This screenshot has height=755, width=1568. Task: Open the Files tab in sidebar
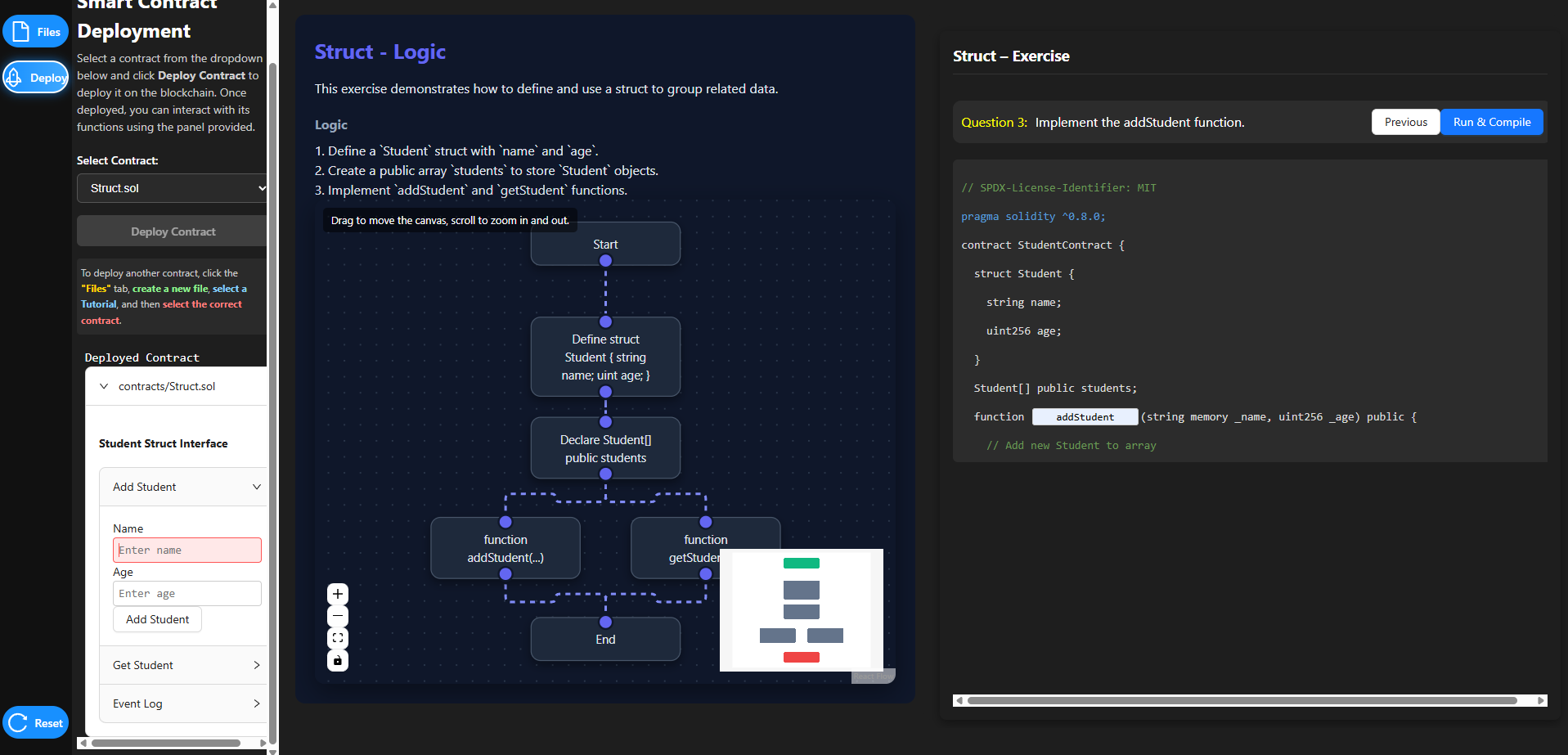(36, 32)
